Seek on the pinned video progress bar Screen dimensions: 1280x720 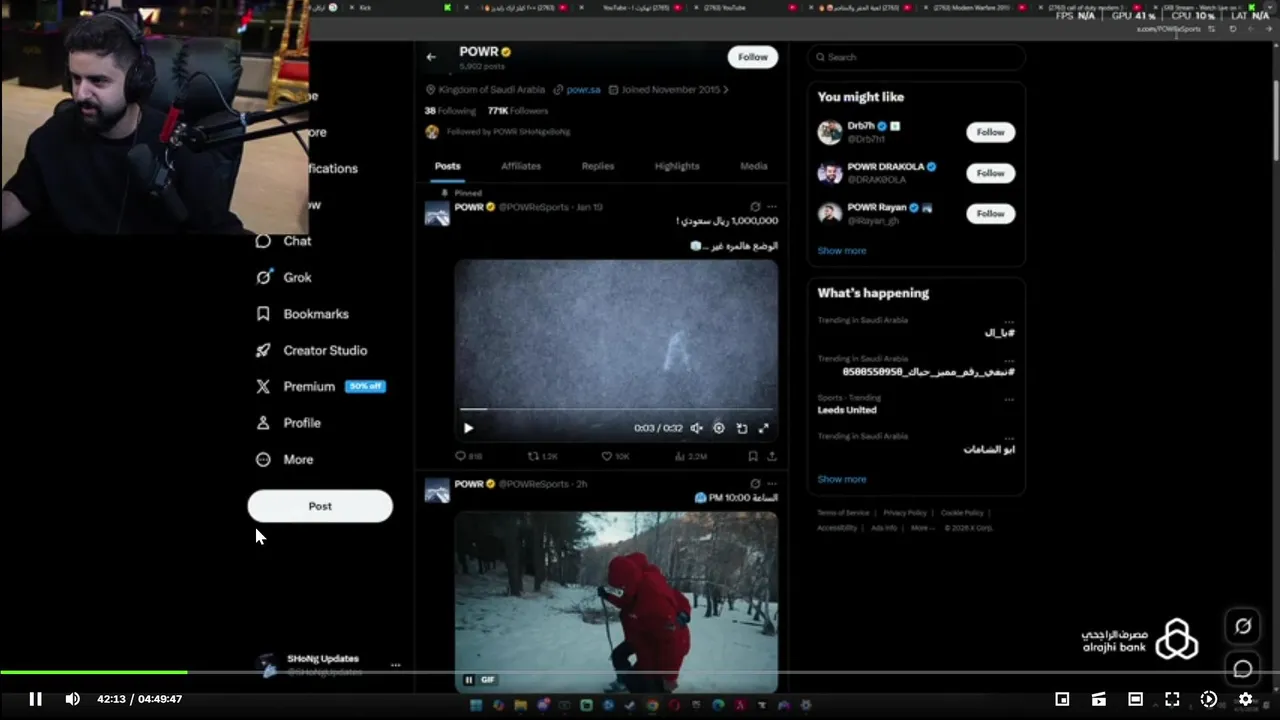[616, 409]
